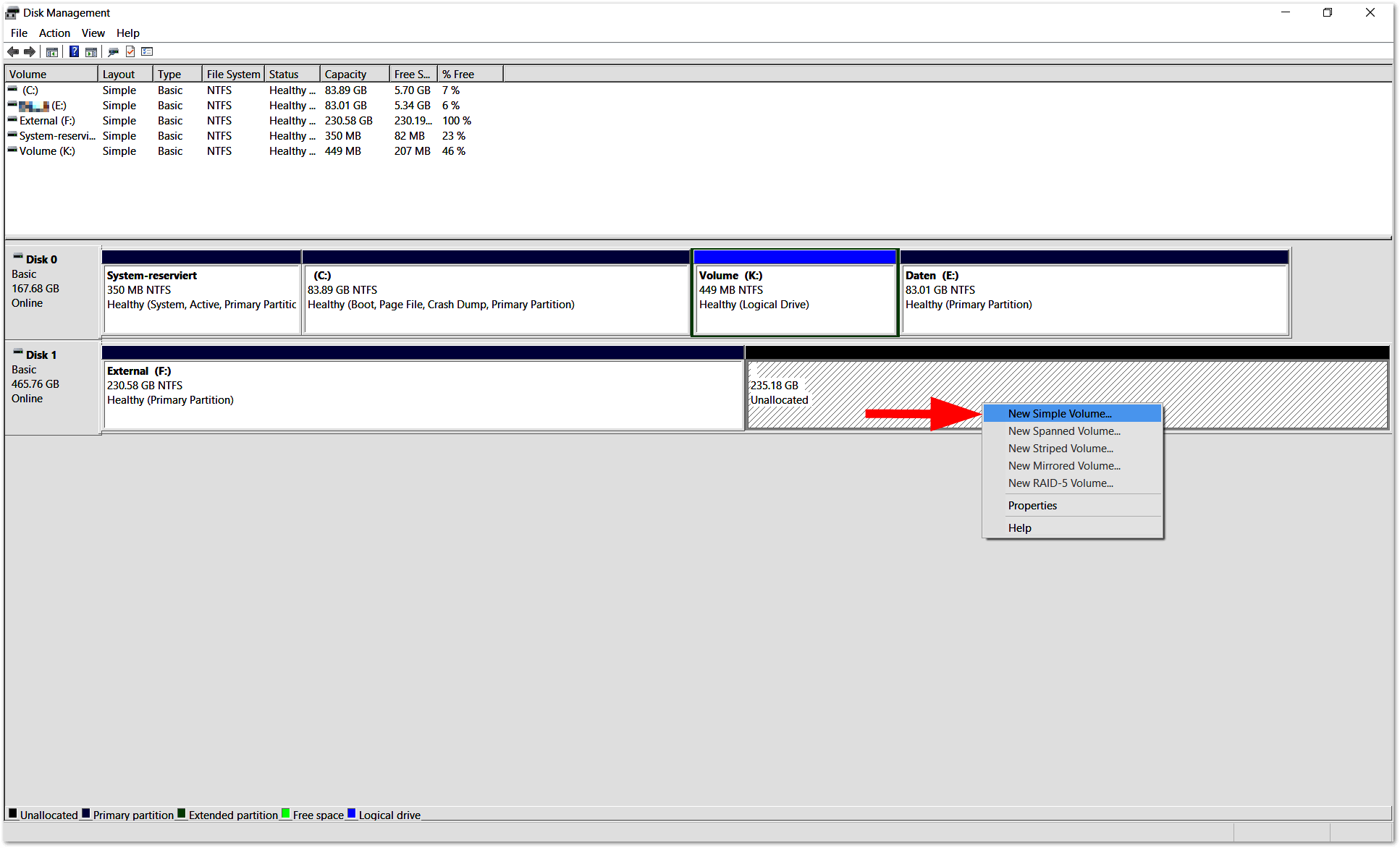1400x848 pixels.
Task: Click the checklist toolbar icon
Action: [147, 51]
